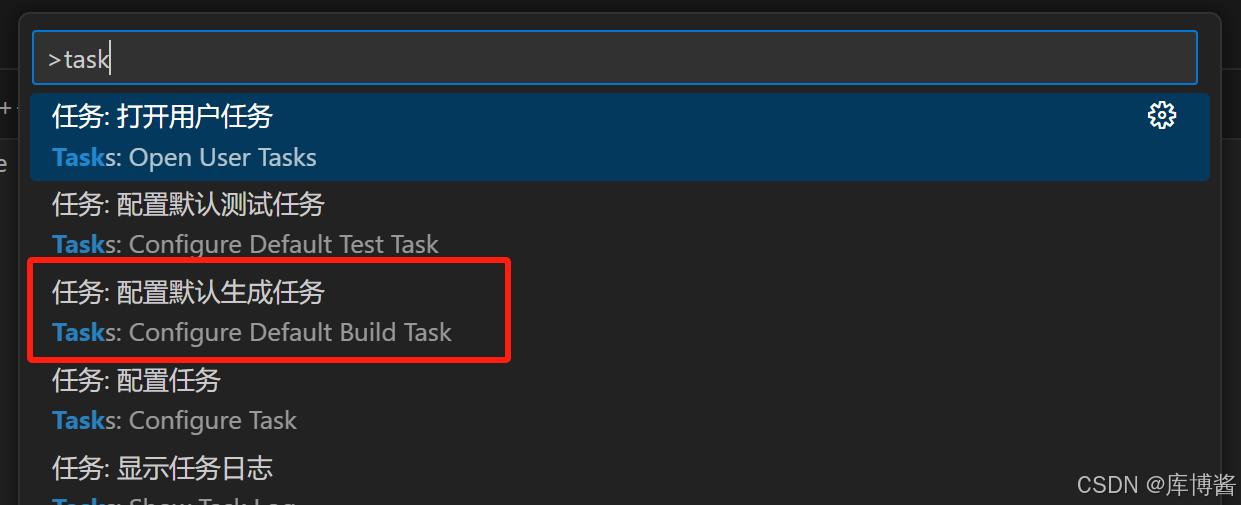
Task: Select 任务: 显示任务日志 command
Action: tap(162, 468)
